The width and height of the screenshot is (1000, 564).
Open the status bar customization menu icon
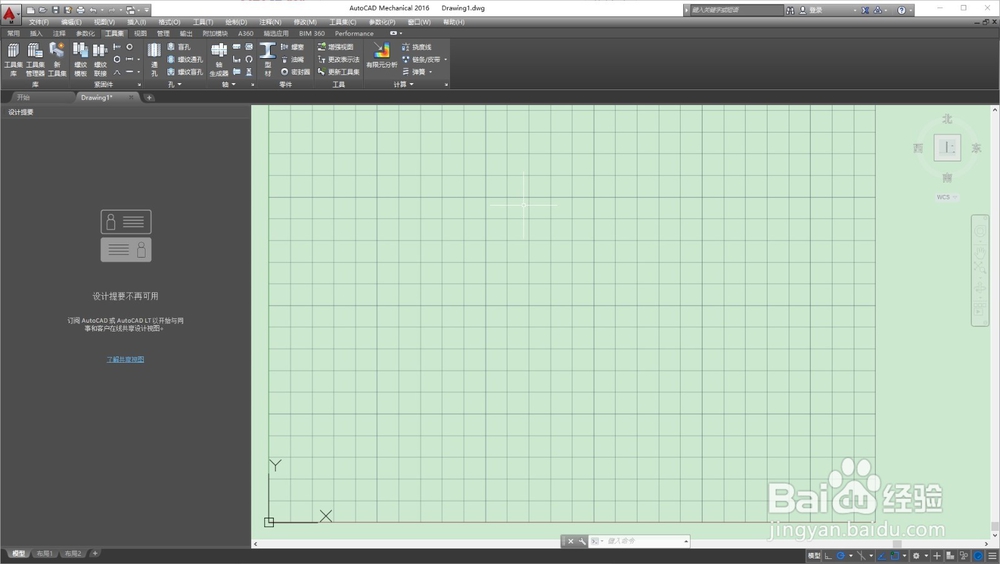pos(992,556)
